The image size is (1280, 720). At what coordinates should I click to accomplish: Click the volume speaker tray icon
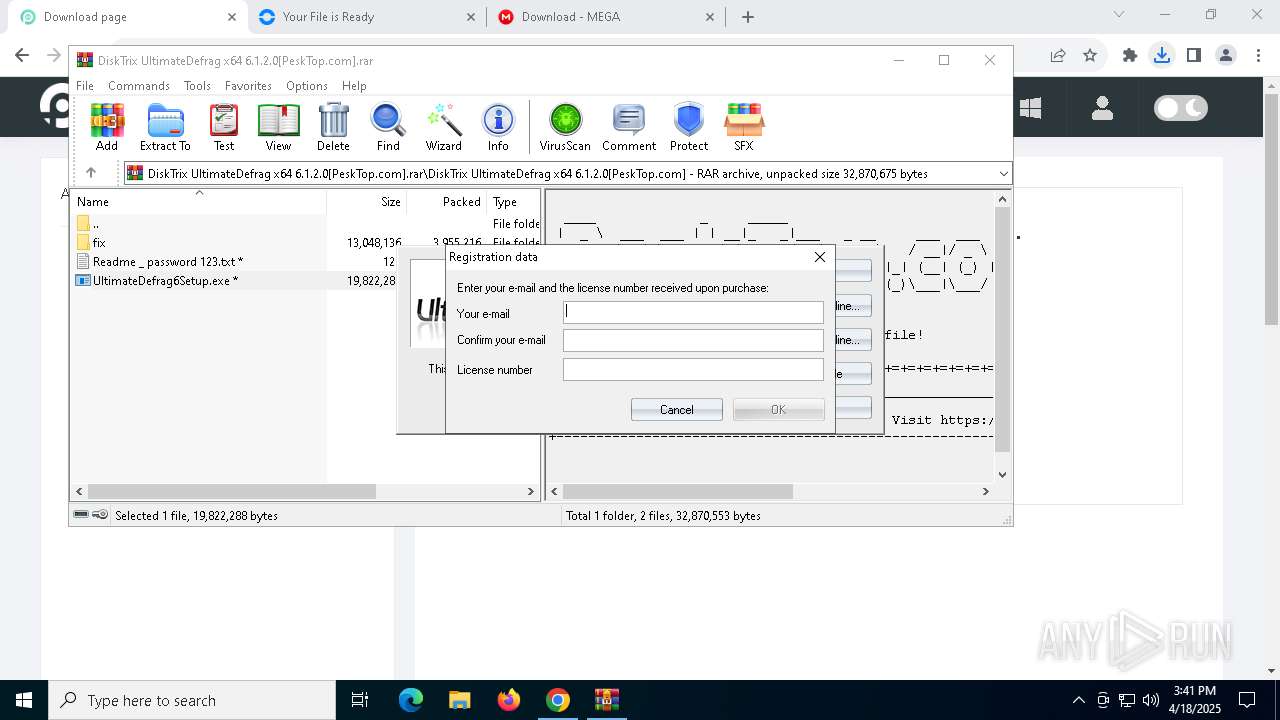(1150, 700)
